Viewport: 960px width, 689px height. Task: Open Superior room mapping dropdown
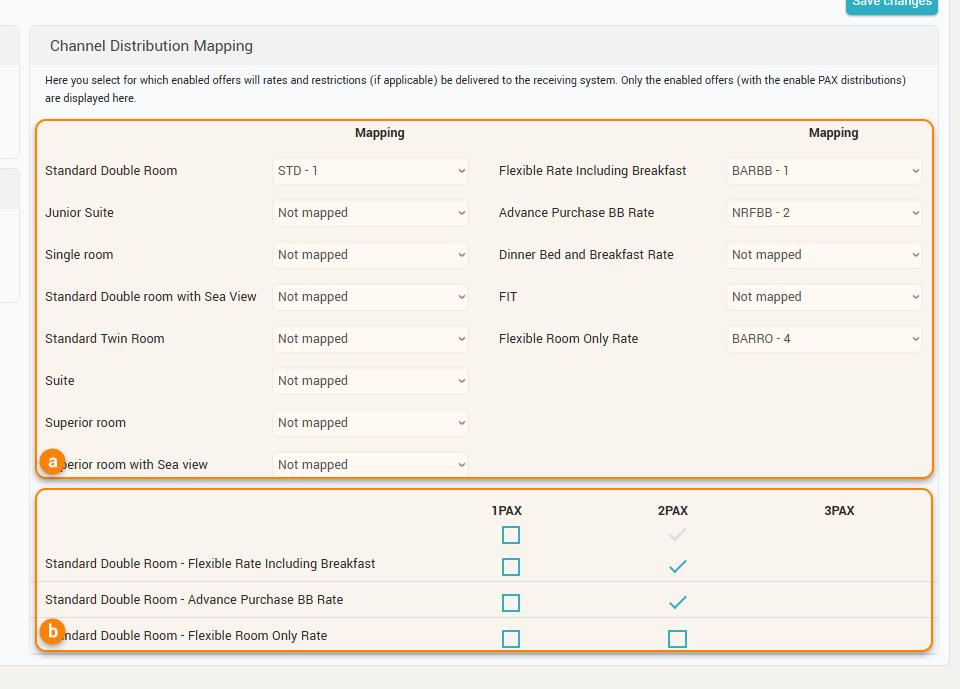click(370, 423)
